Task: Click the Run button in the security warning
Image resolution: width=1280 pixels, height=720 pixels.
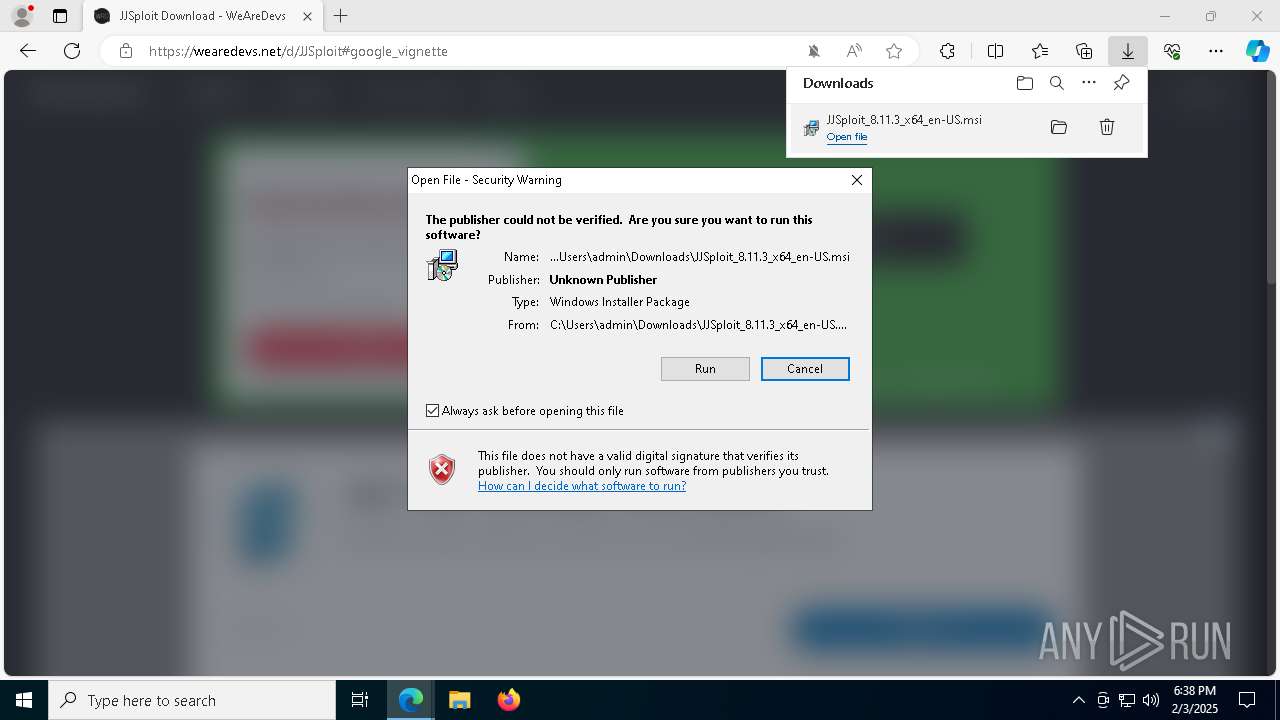Action: tap(705, 369)
